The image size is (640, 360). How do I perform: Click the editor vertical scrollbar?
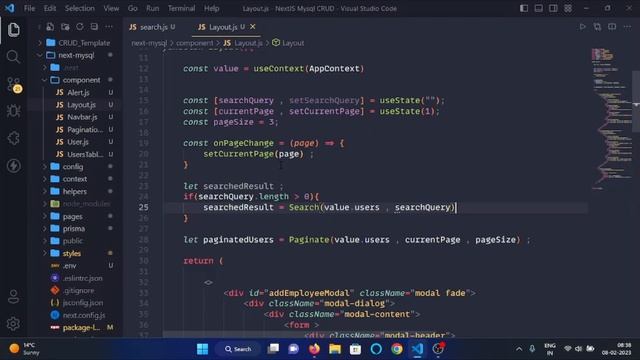click(x=636, y=101)
